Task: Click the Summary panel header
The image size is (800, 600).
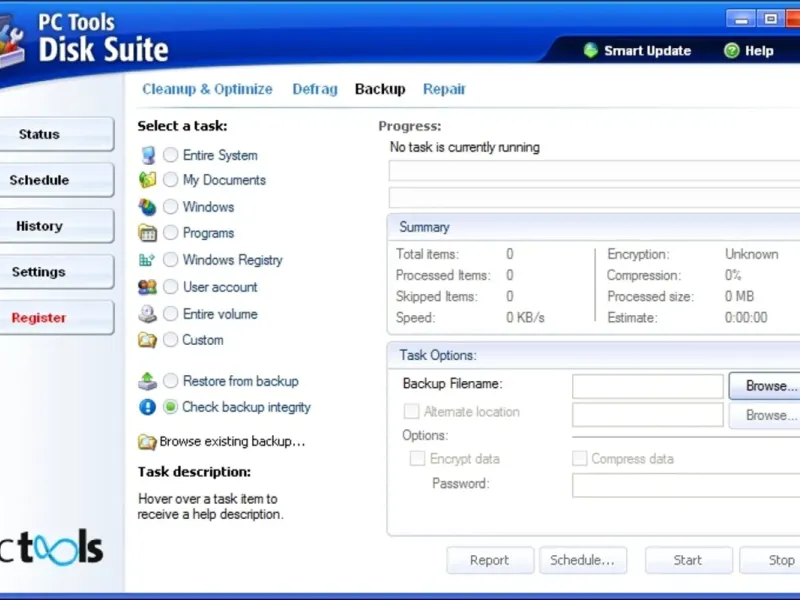Action: click(594, 227)
